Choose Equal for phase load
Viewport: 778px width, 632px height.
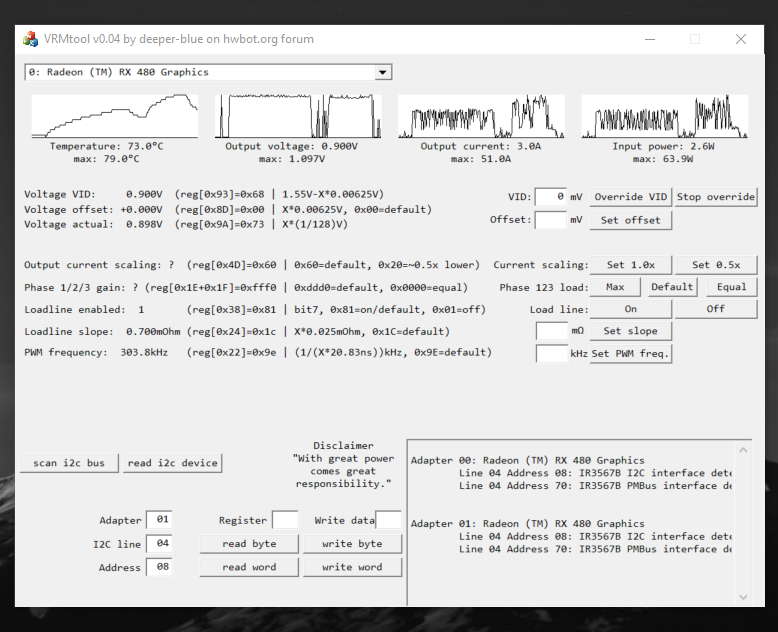732,287
